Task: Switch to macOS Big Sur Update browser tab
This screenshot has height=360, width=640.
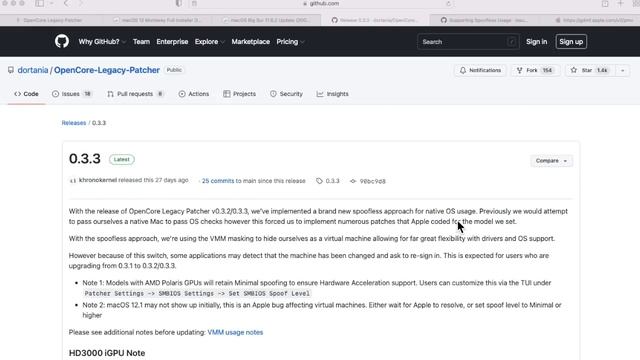Action: coord(266,20)
